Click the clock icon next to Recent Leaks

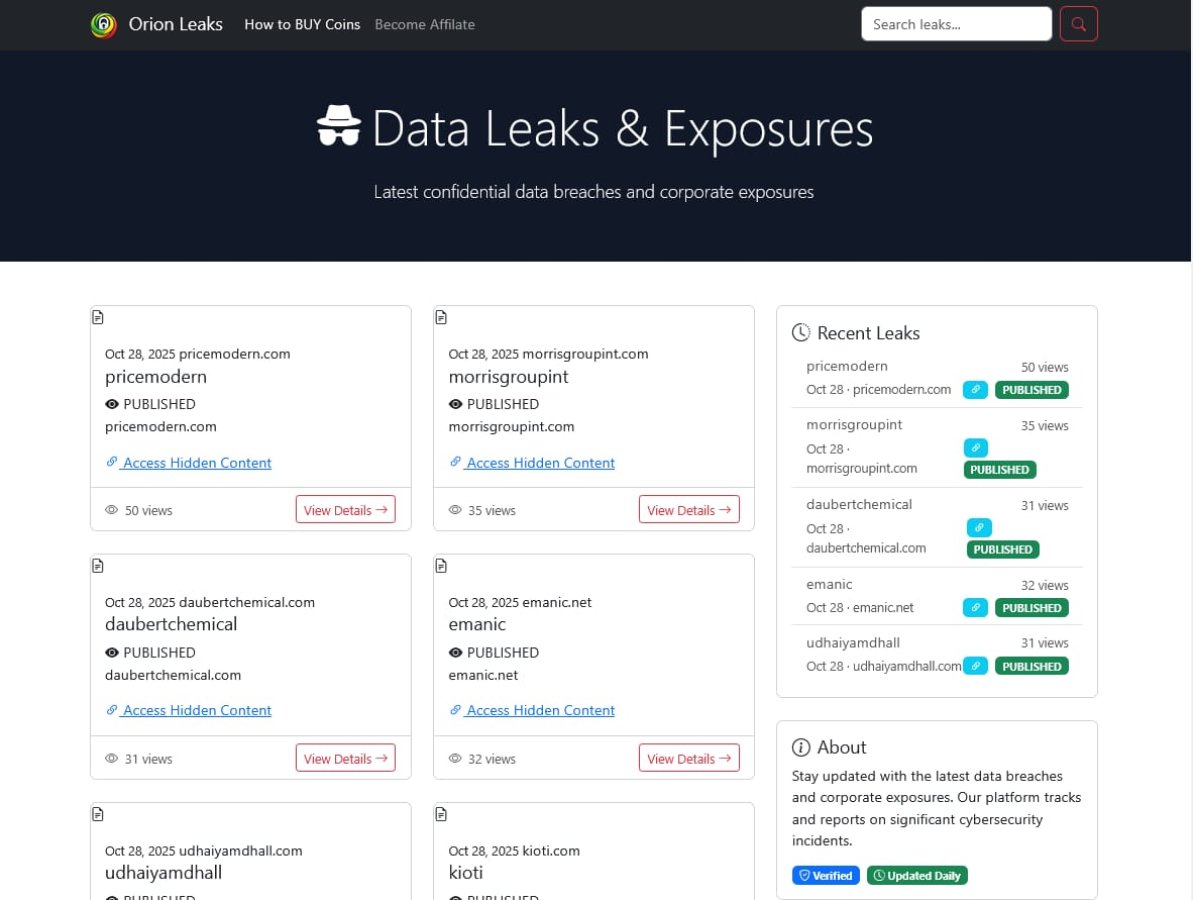(x=802, y=332)
